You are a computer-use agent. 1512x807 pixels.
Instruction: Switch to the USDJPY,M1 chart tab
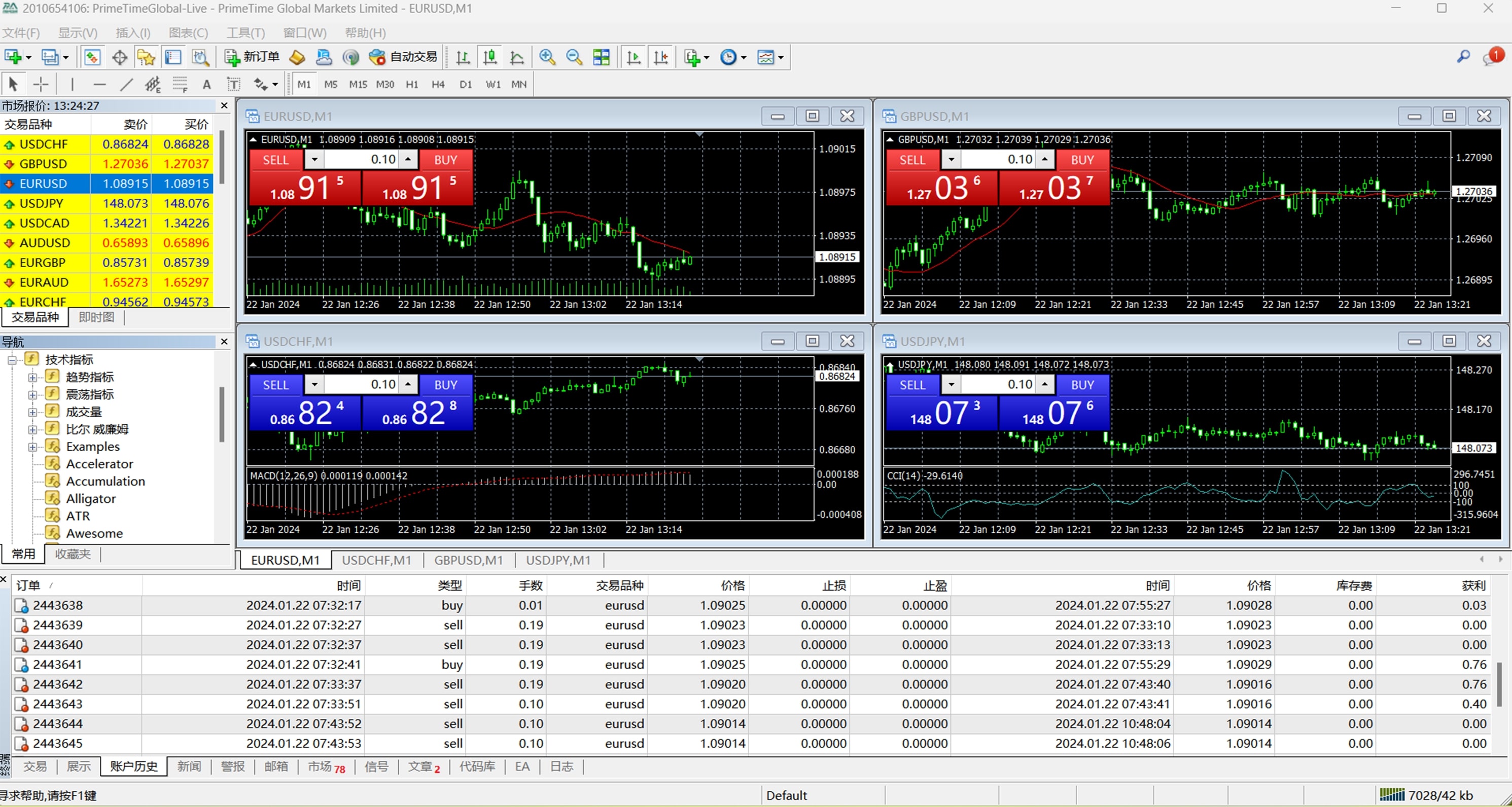click(558, 560)
